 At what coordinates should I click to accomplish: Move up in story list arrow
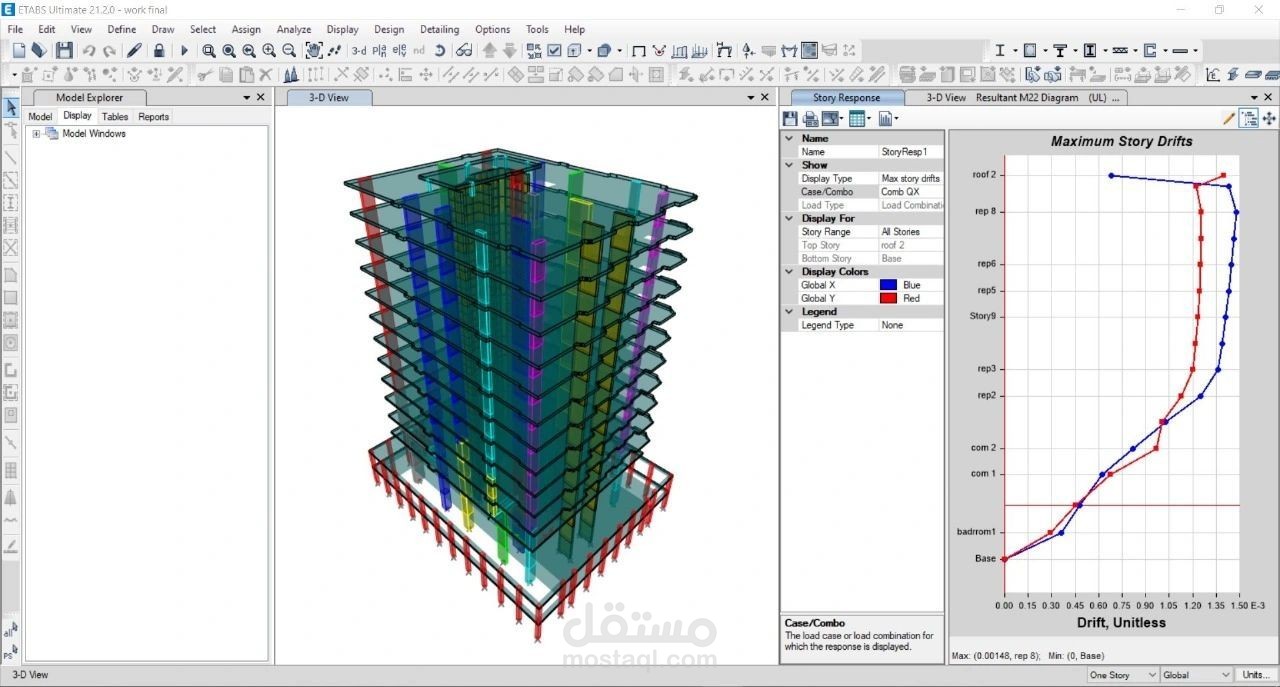pos(490,50)
